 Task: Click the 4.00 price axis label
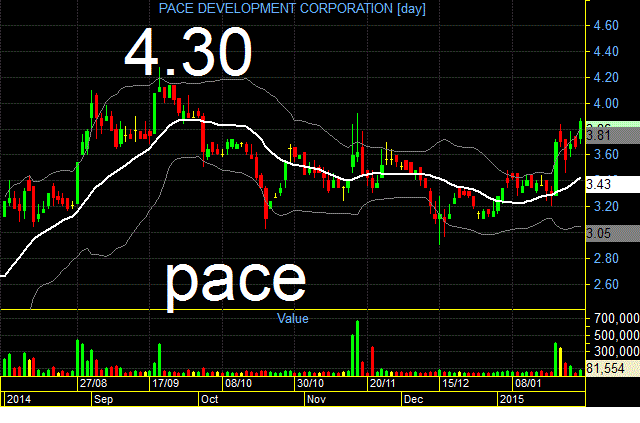pyautogui.click(x=606, y=103)
